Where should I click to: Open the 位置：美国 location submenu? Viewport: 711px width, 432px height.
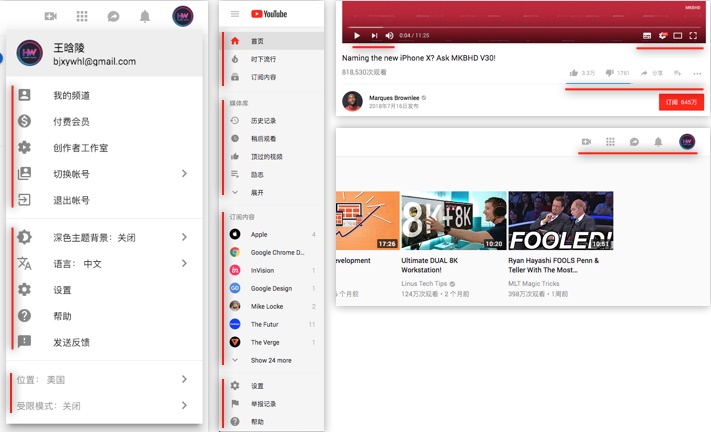[x=104, y=379]
